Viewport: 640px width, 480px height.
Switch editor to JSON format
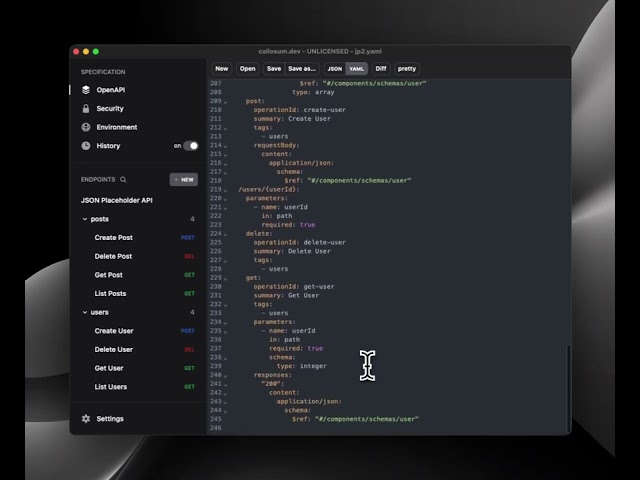[335, 69]
